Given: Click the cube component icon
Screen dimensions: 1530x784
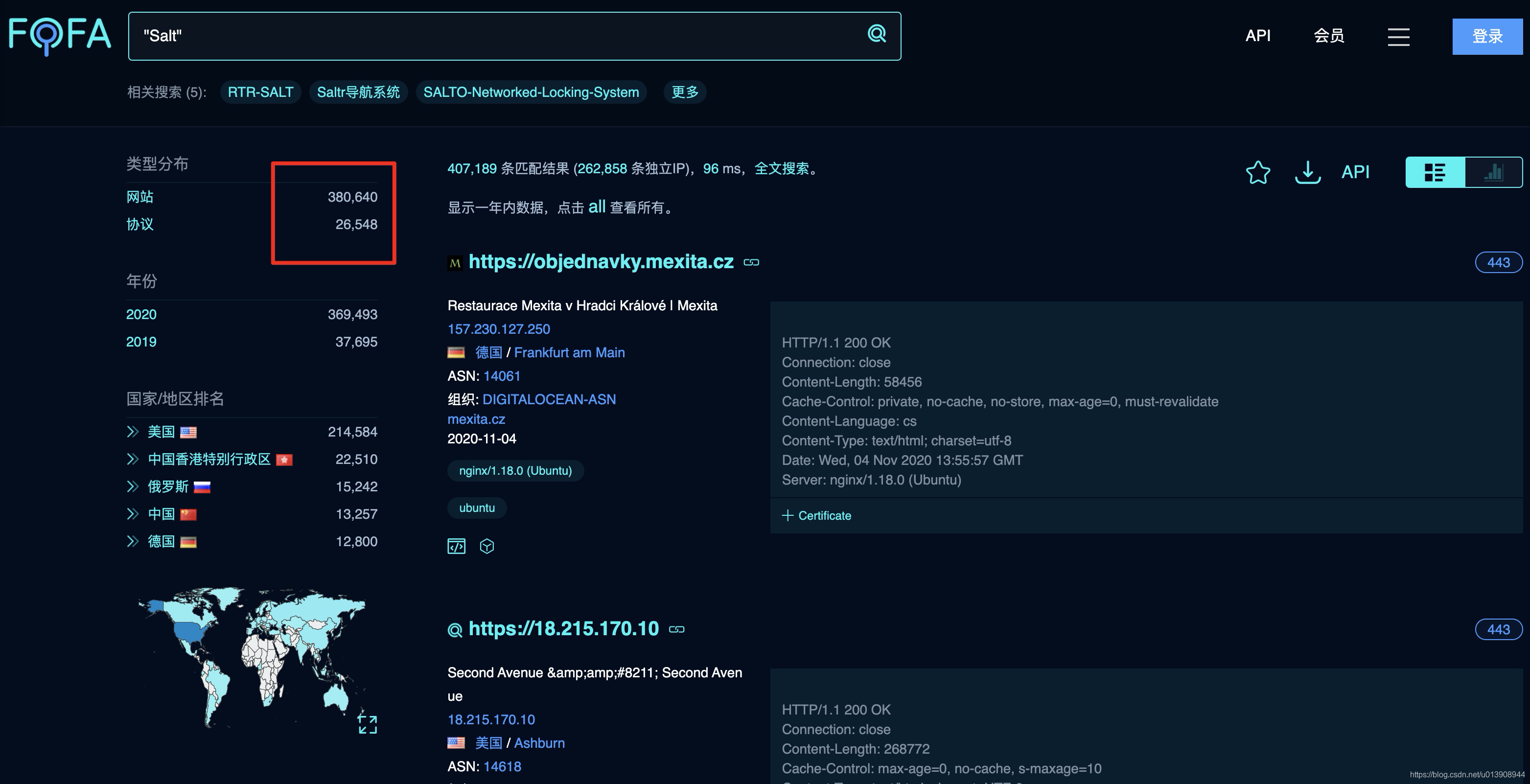Looking at the screenshot, I should click(x=487, y=546).
